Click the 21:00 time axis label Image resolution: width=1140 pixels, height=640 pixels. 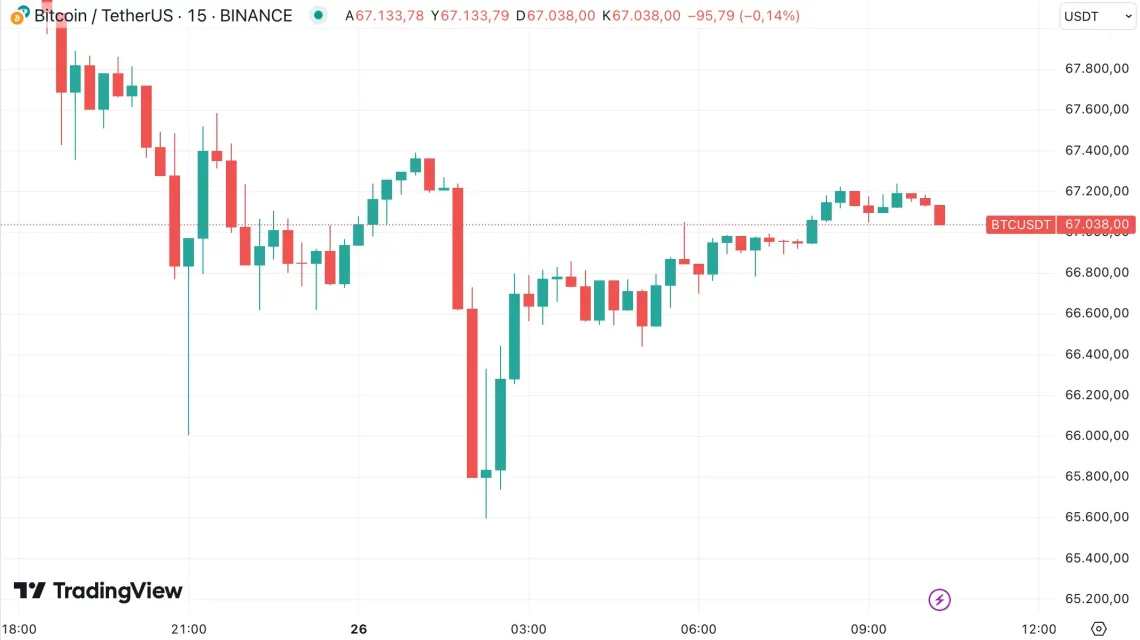pos(189,629)
